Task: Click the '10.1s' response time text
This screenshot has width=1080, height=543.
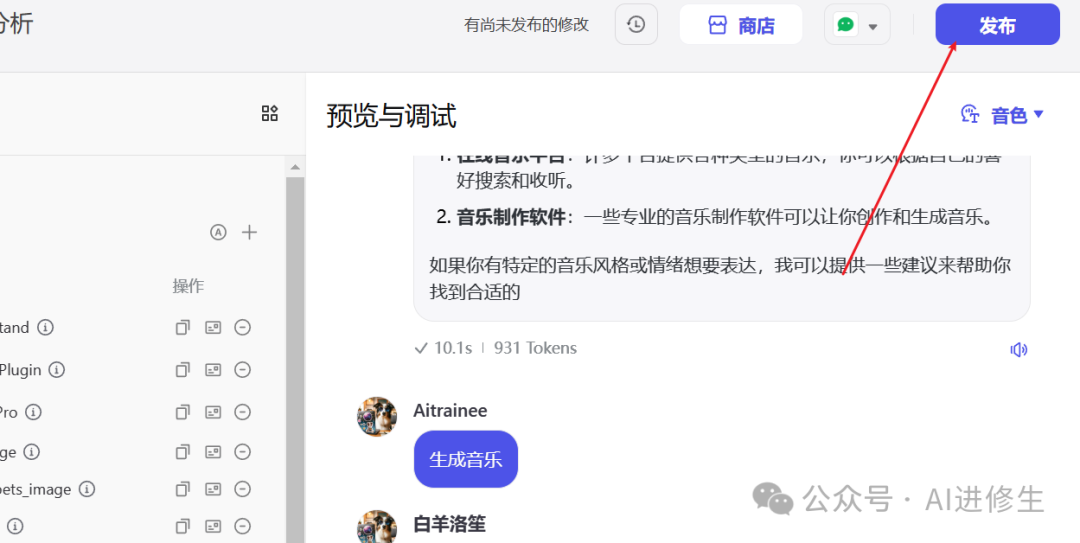Action: pos(453,349)
